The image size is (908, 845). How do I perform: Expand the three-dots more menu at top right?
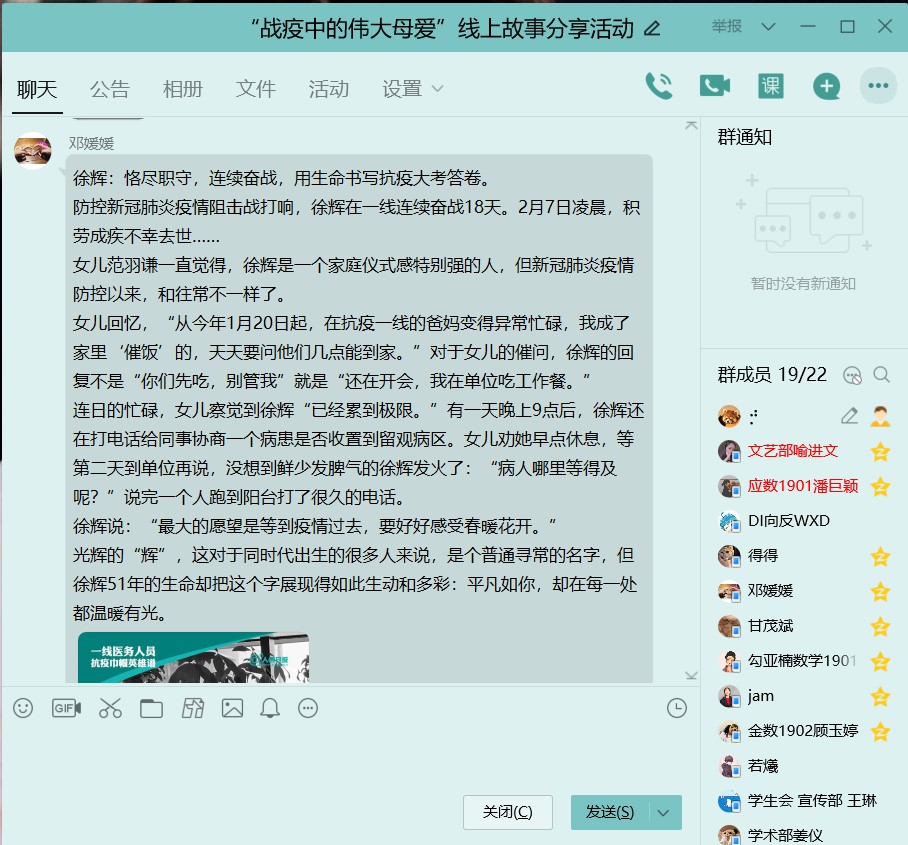878,86
